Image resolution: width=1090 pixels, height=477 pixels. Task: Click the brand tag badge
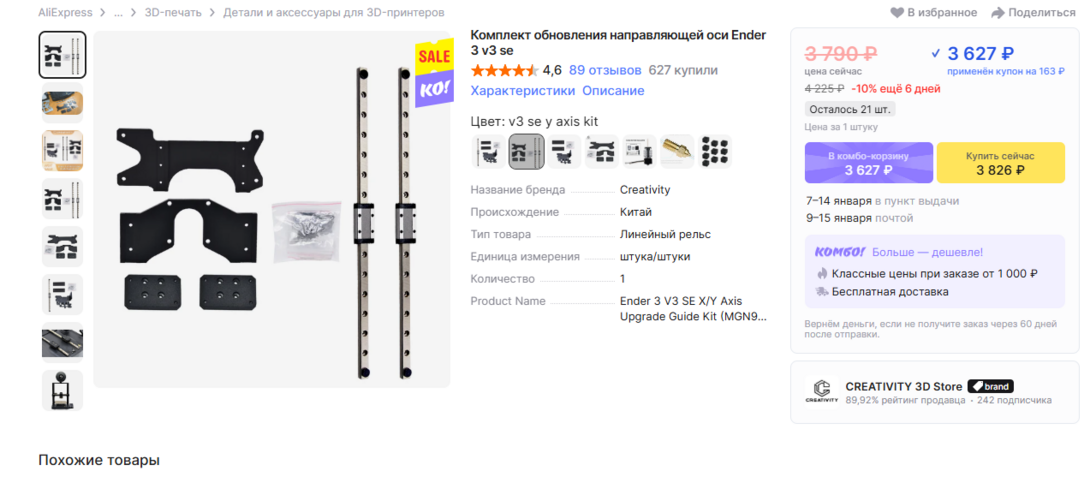[x=991, y=387]
